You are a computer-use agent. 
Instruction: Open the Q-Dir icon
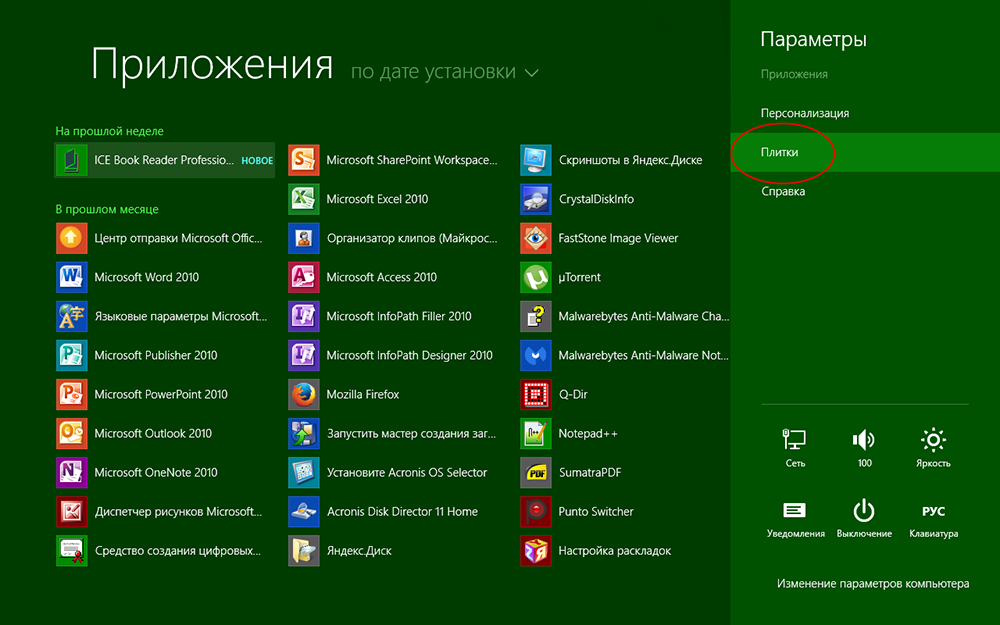click(536, 394)
